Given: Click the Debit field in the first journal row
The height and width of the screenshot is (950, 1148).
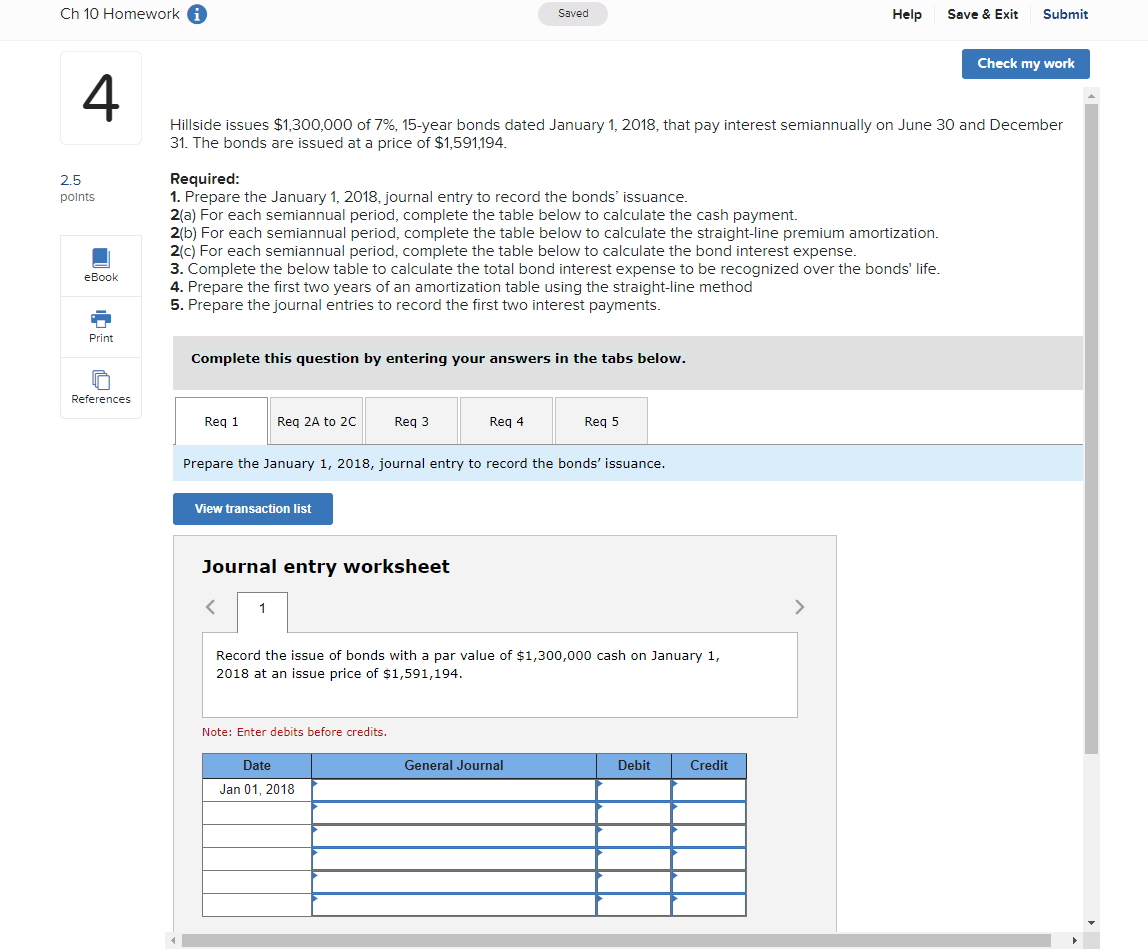Looking at the screenshot, I should pos(635,789).
